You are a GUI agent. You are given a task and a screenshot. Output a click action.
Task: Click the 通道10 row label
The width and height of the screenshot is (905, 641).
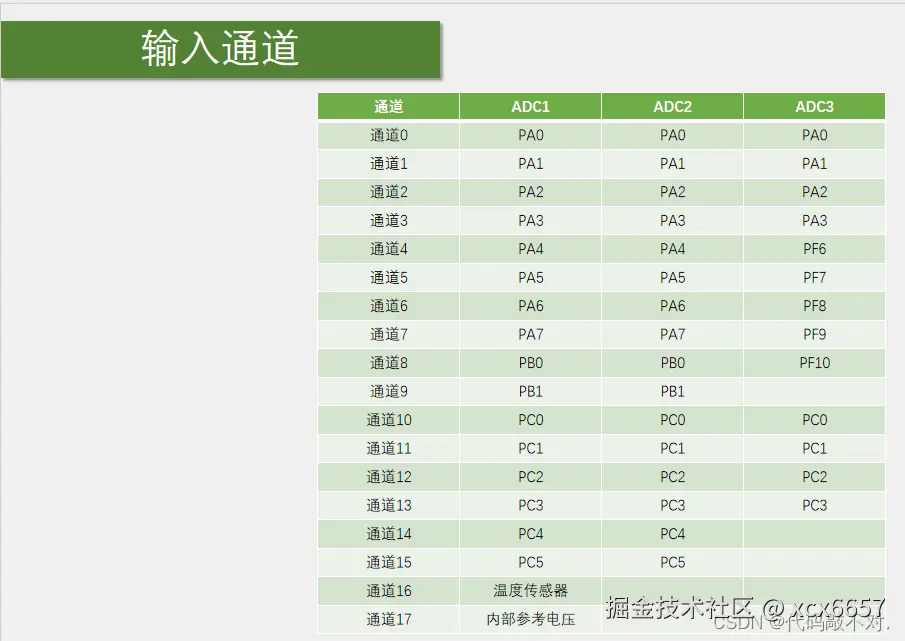coord(388,420)
